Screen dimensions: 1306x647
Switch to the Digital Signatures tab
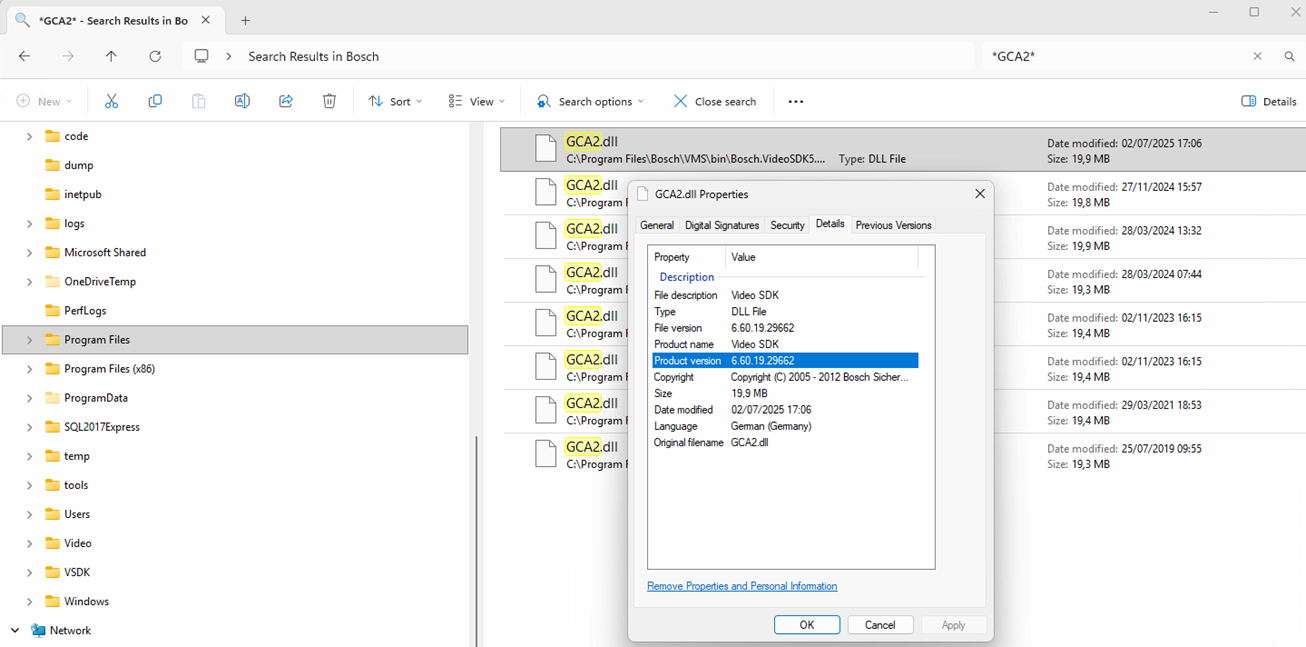721,225
